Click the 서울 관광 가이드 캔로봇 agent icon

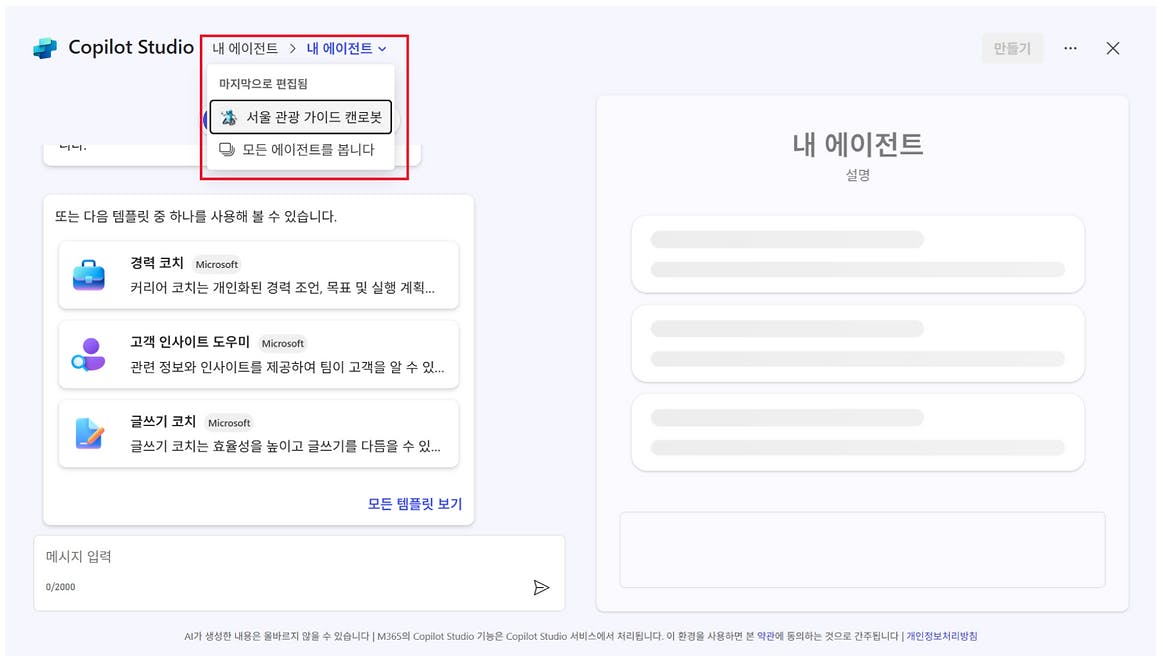click(x=229, y=117)
